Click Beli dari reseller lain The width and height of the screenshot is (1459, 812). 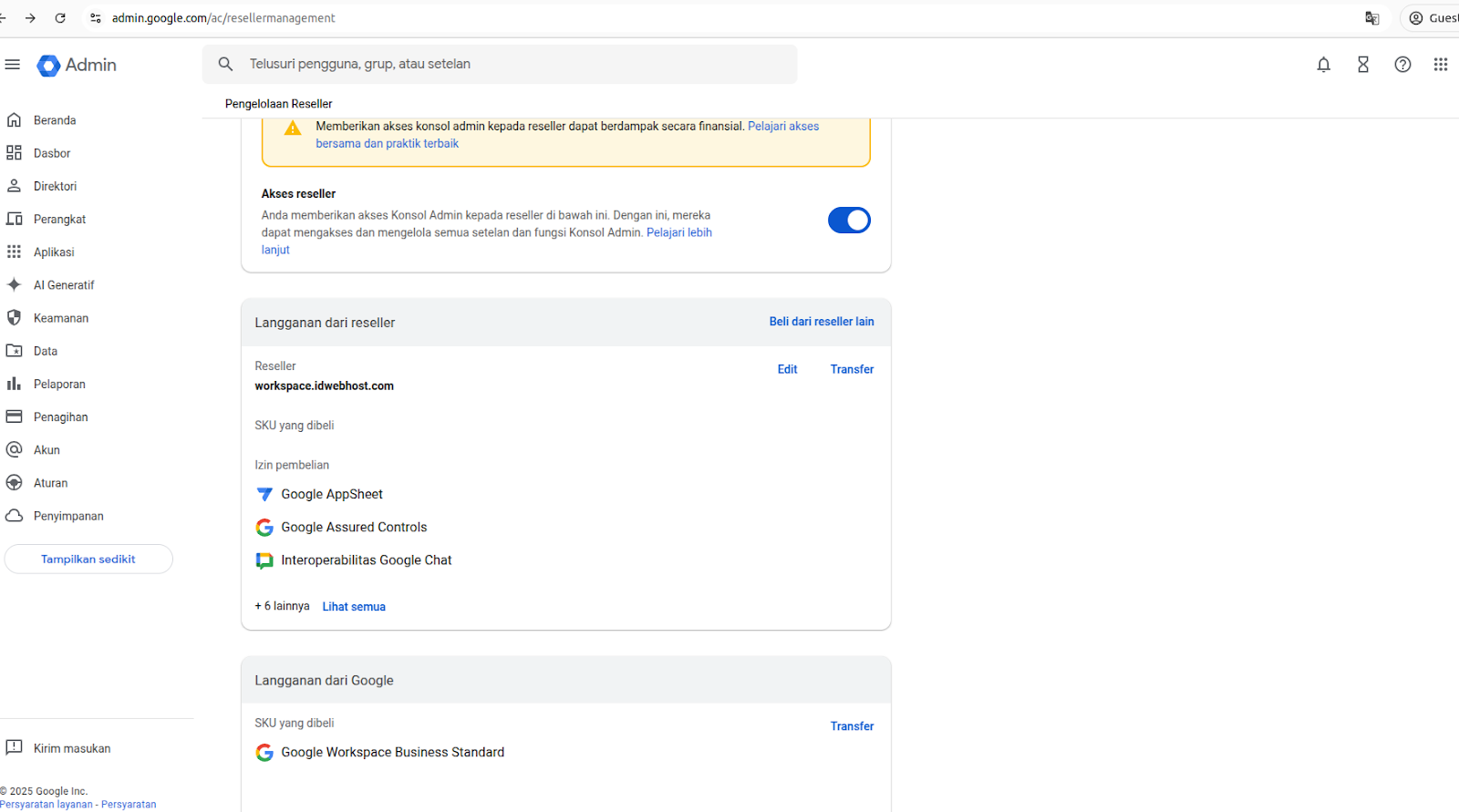(x=822, y=322)
